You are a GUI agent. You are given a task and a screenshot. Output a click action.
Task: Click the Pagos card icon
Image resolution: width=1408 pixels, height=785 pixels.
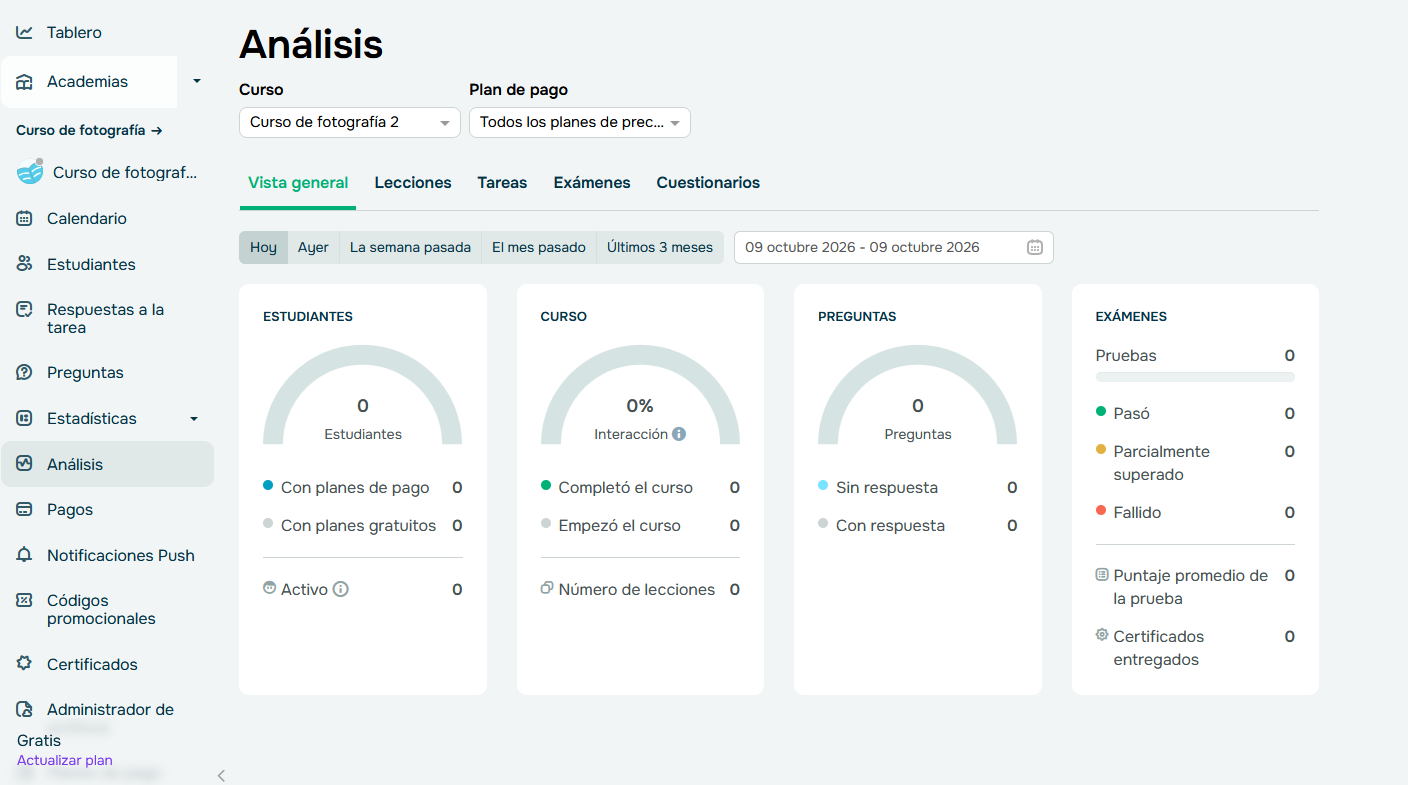(25, 510)
